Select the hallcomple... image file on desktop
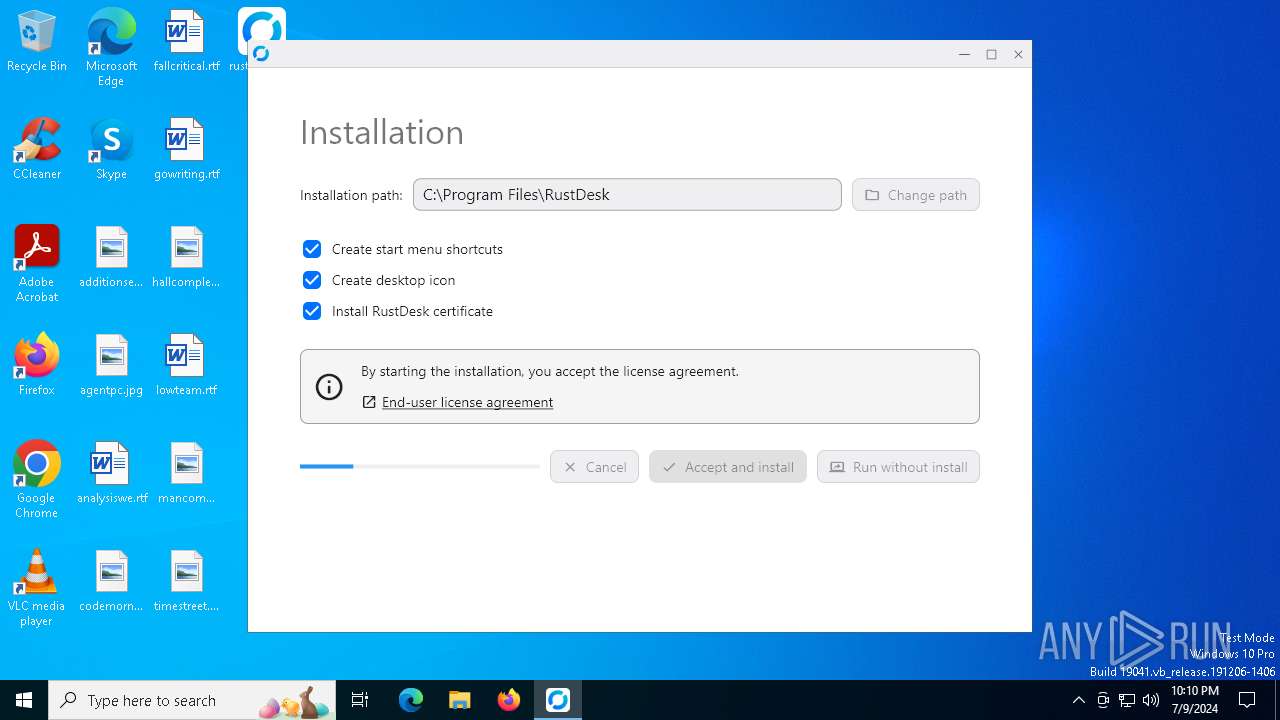 point(186,258)
